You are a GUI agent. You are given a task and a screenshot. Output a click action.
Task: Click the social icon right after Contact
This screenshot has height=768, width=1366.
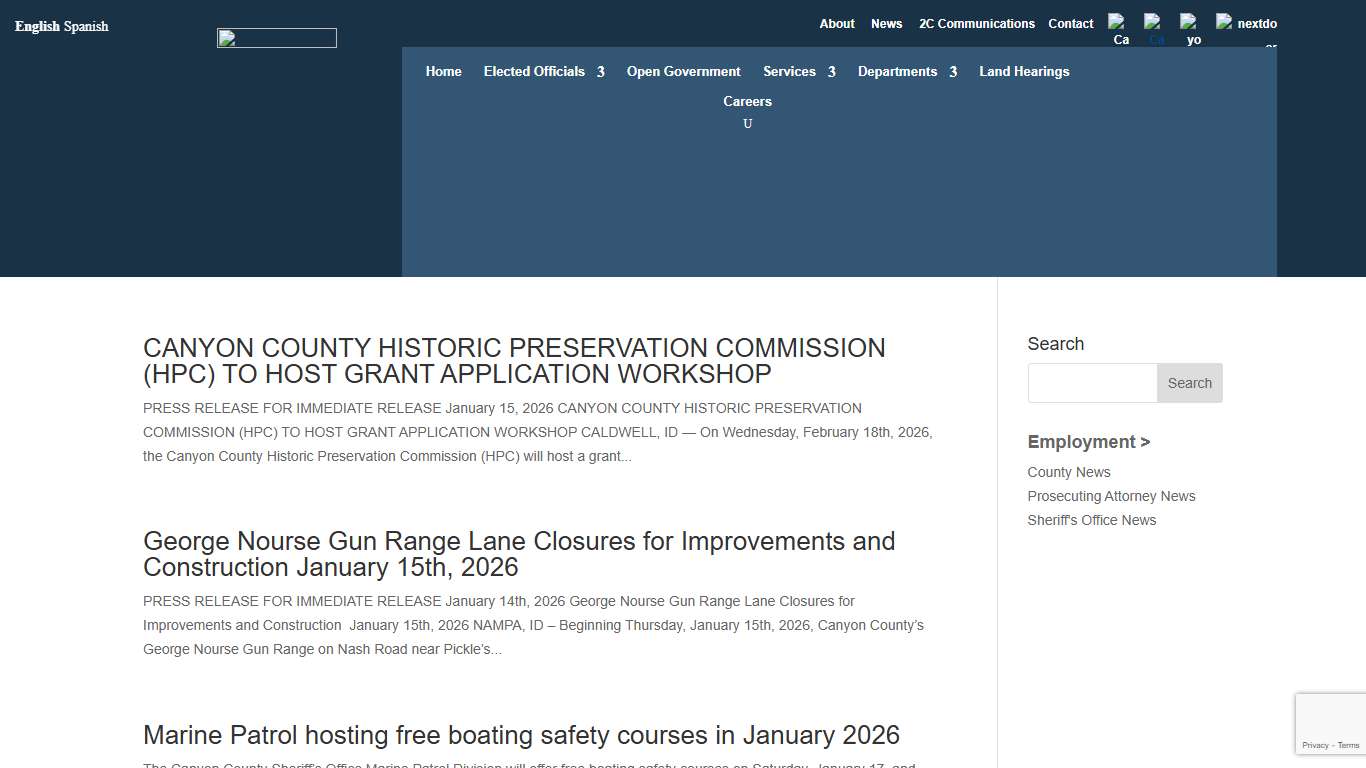click(1120, 29)
